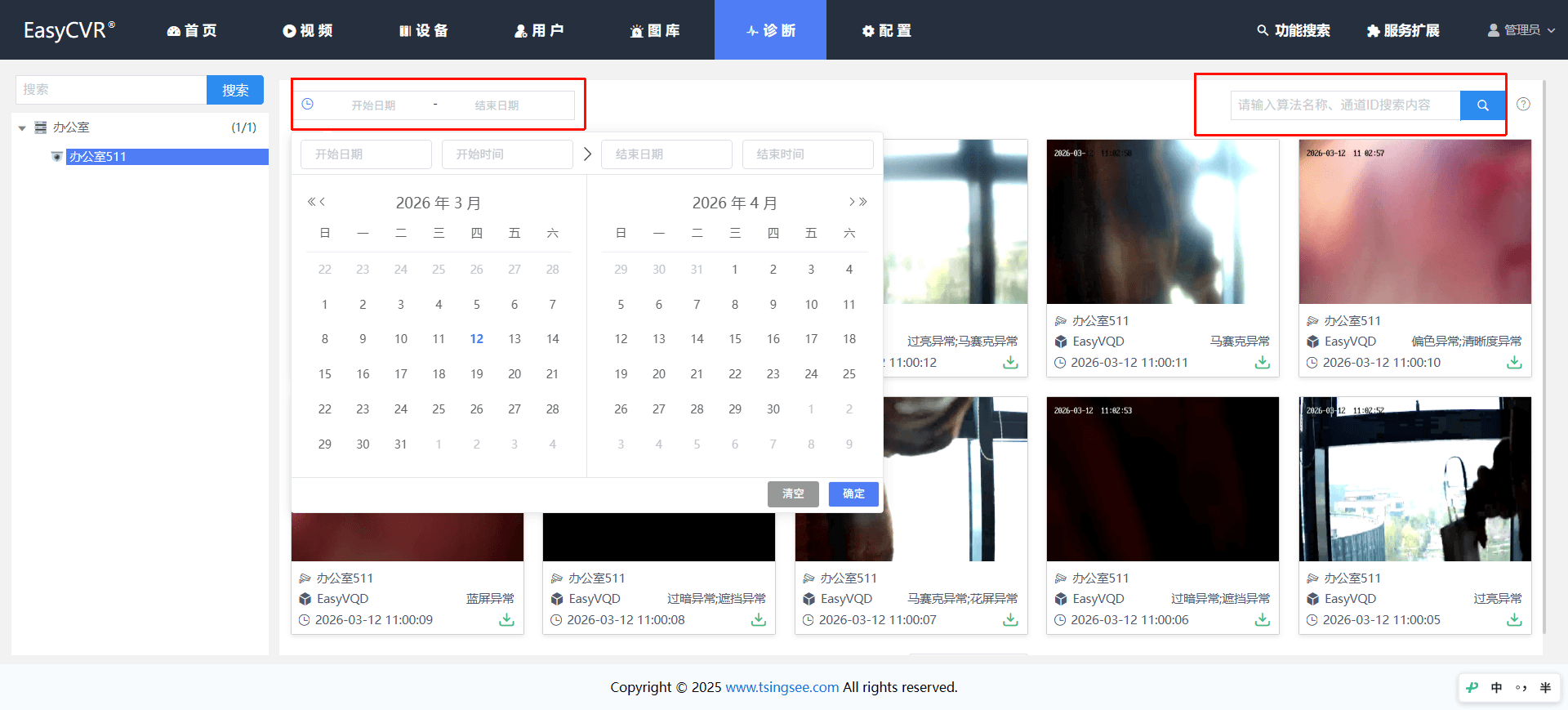Image resolution: width=1568 pixels, height=710 pixels.
Task: Download the 2026-03-12 11:00:09 blue screen snapshot
Action: [506, 620]
